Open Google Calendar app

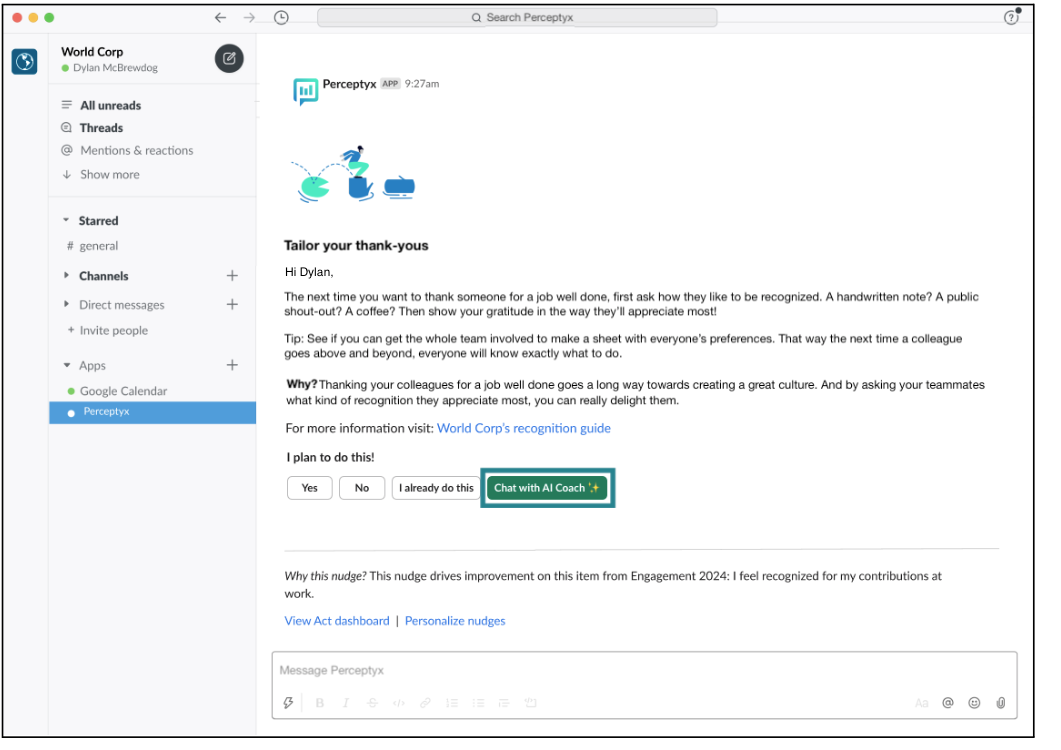123,391
